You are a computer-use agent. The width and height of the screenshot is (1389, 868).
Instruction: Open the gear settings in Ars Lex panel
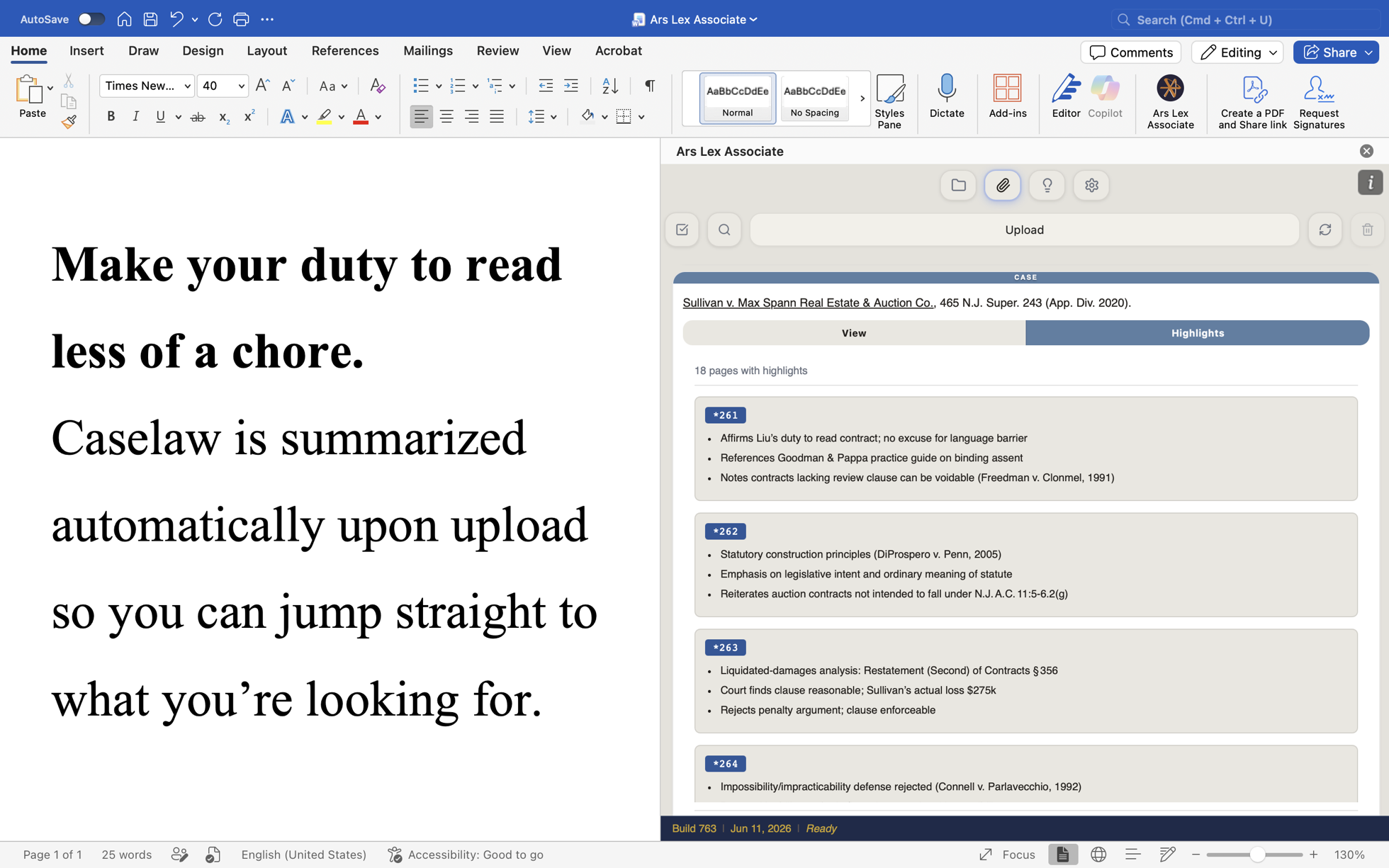[x=1091, y=186]
